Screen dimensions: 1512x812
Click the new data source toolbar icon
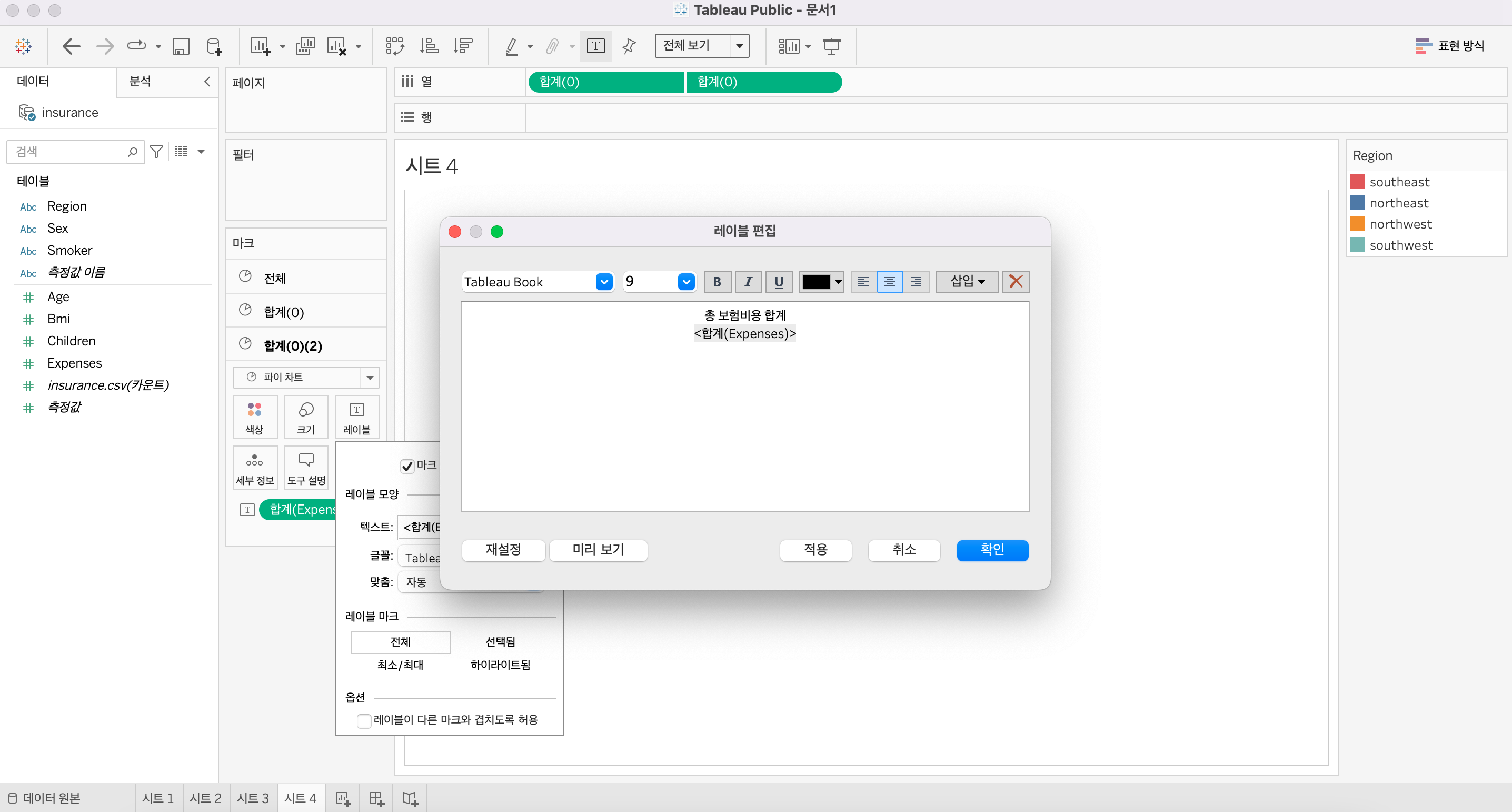(214, 46)
